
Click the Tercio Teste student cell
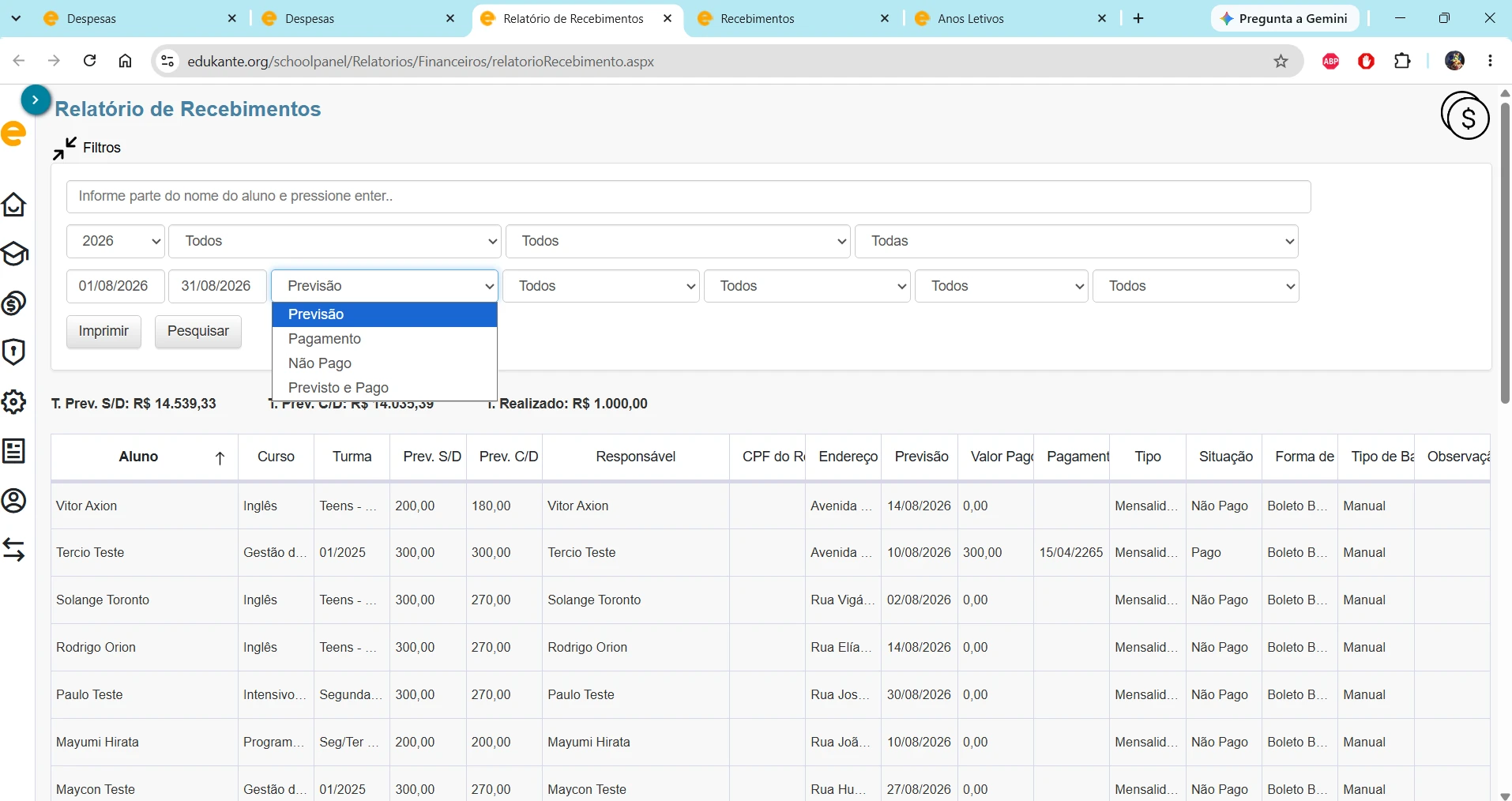(x=145, y=553)
